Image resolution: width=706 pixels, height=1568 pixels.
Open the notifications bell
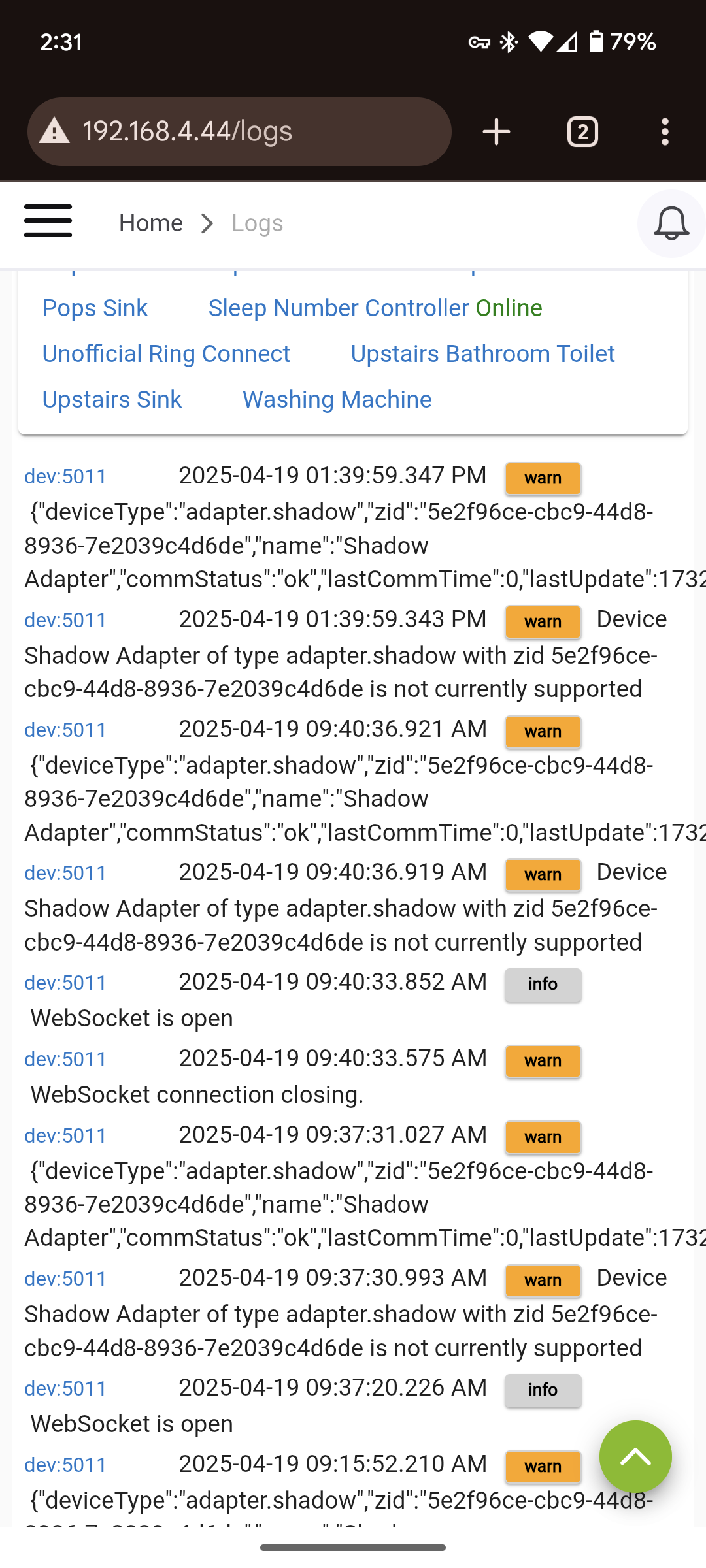[671, 223]
